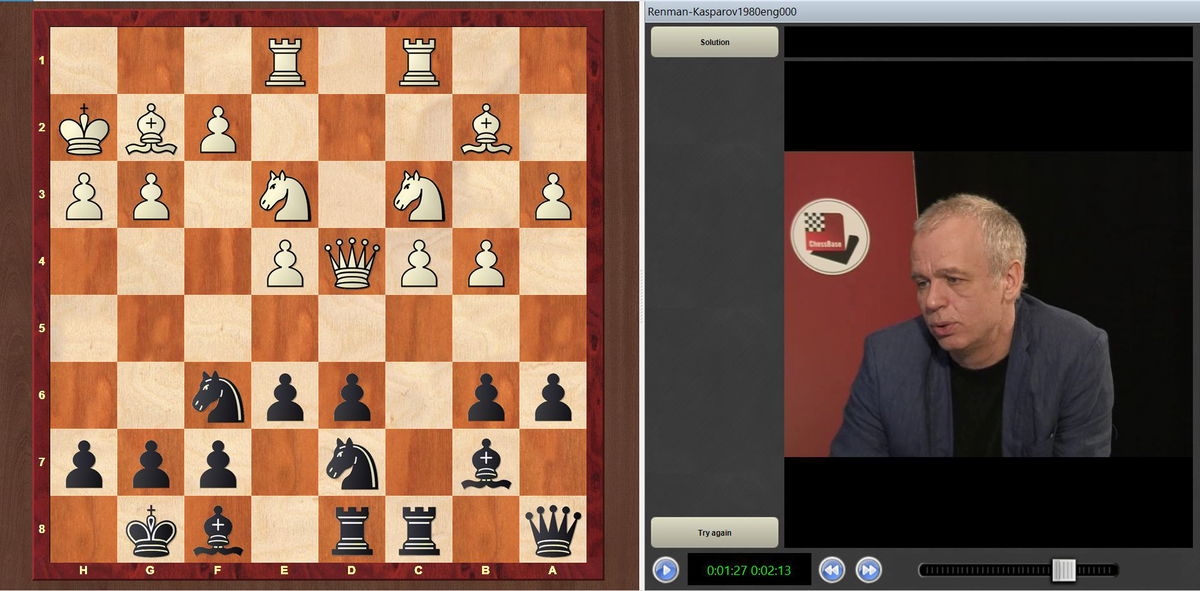Click the presenter video thumbnail
The width and height of the screenshot is (1200, 591).
point(991,304)
